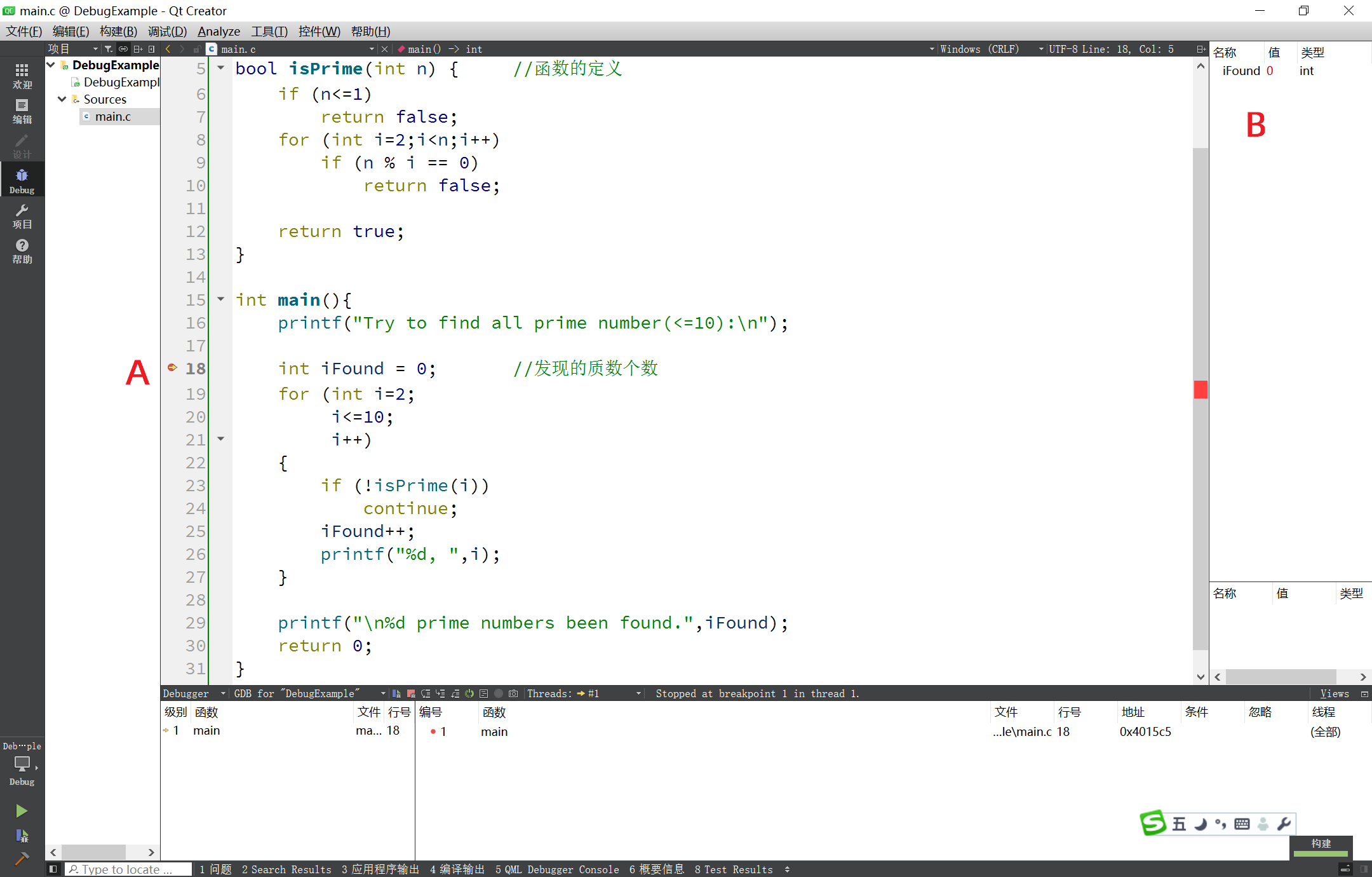Click the filter tree icon in project pane
This screenshot has height=877, width=1372.
tap(109, 49)
